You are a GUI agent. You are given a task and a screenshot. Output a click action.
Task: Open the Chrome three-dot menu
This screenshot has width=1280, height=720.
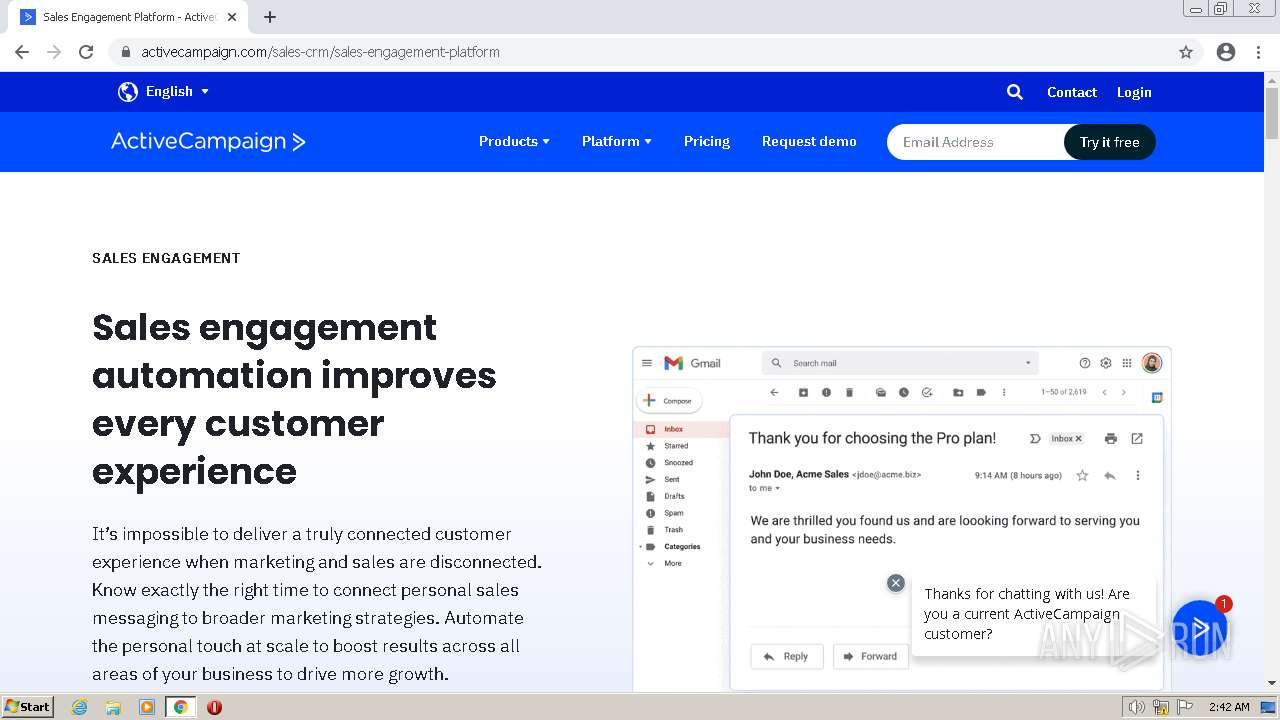(x=1259, y=52)
